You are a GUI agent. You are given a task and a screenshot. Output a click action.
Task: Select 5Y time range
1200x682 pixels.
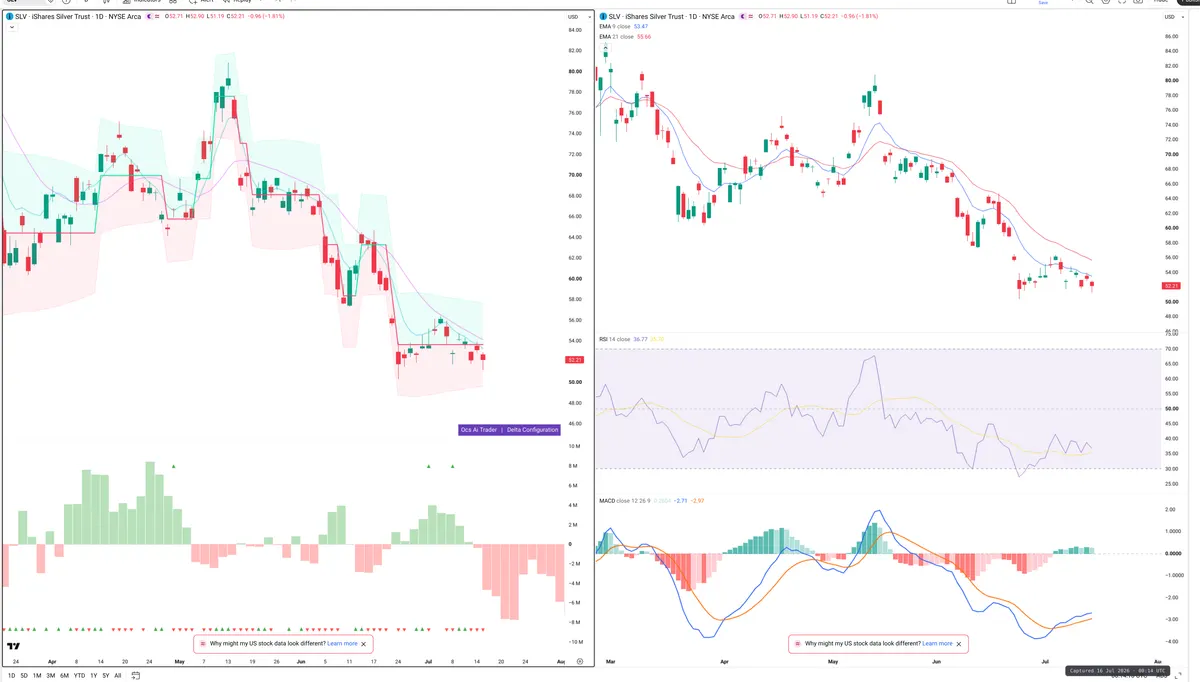106,675
